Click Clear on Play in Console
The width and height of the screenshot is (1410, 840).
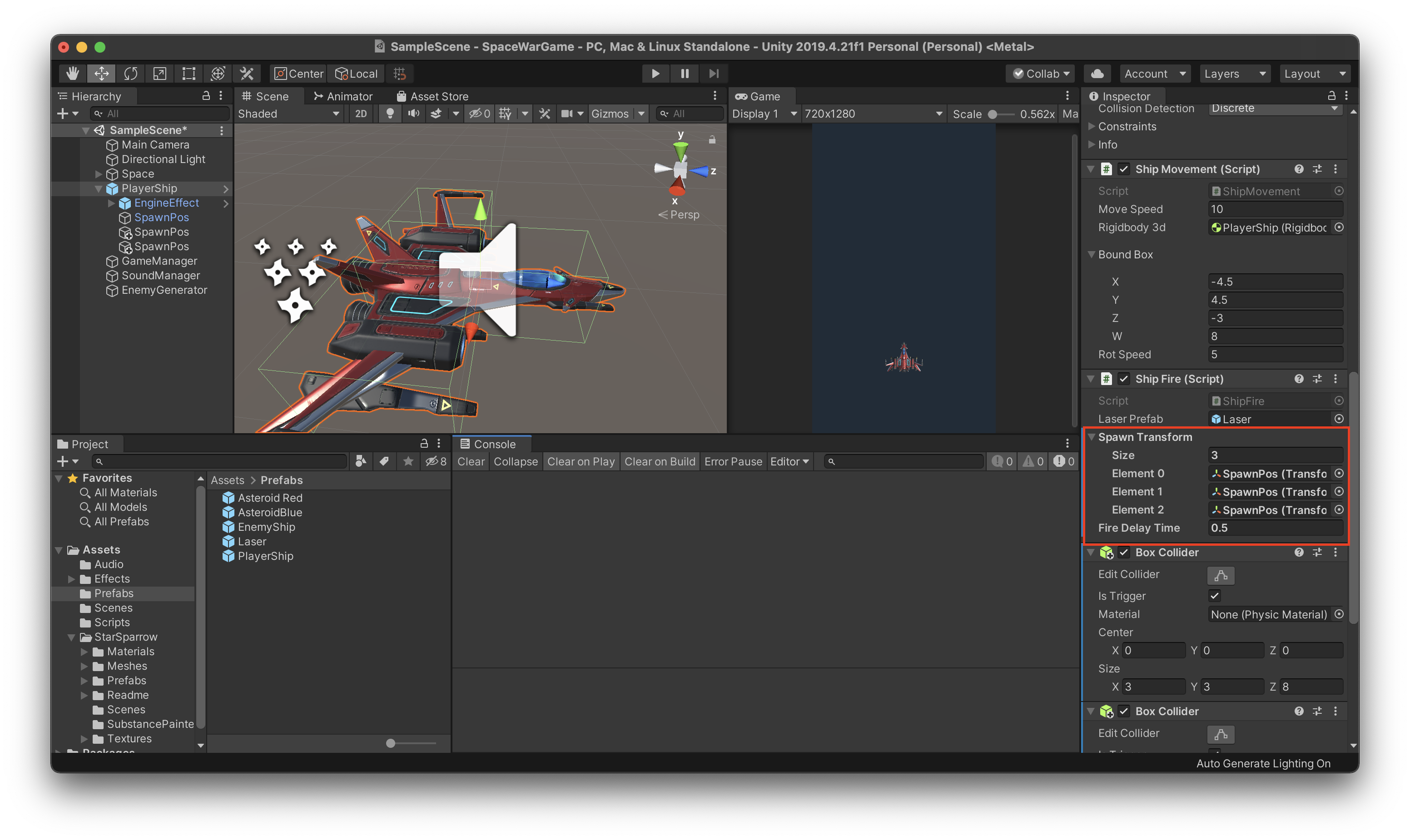[581, 461]
